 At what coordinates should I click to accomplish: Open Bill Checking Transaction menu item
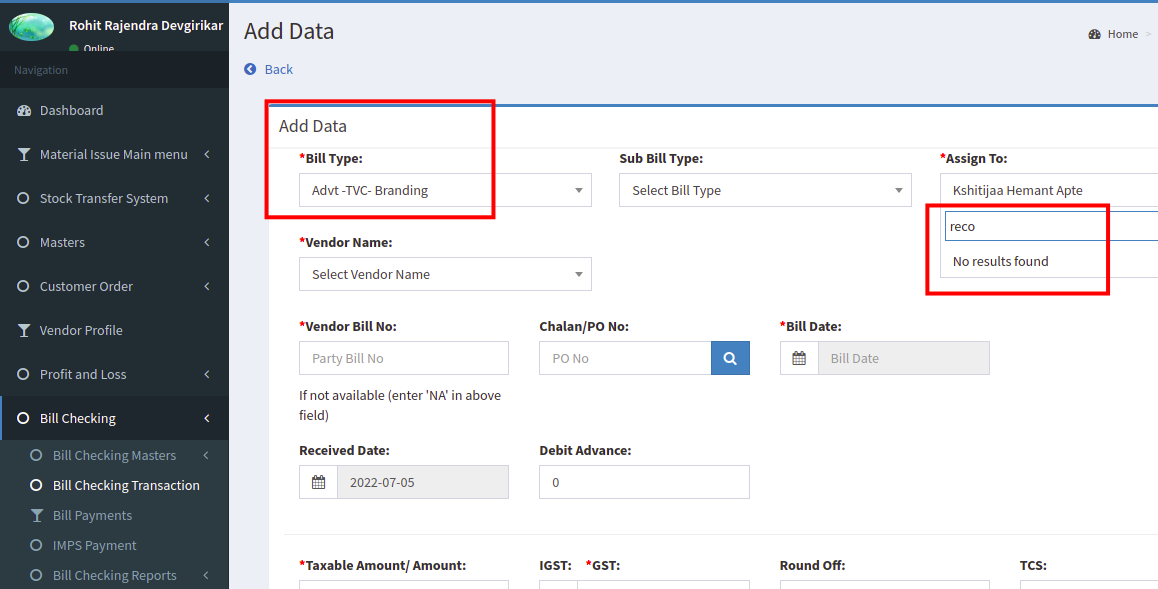[126, 485]
